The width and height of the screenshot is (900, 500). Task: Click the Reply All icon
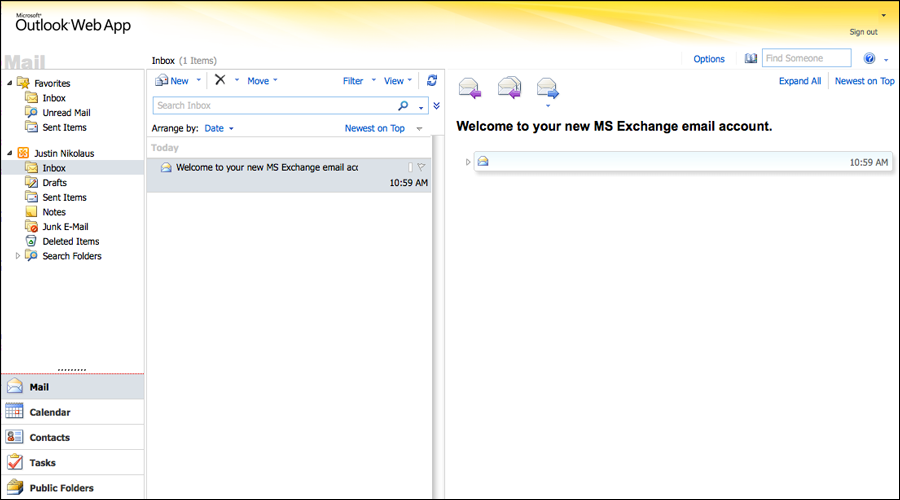(x=509, y=88)
